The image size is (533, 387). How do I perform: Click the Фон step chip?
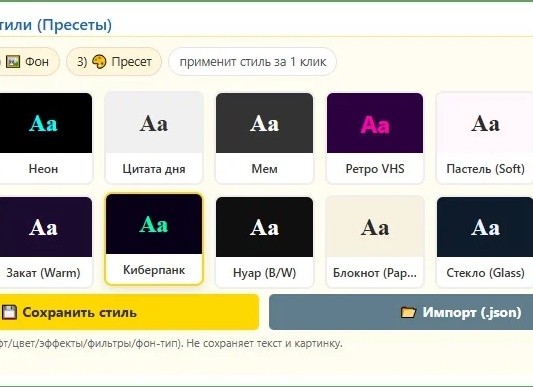(x=30, y=62)
